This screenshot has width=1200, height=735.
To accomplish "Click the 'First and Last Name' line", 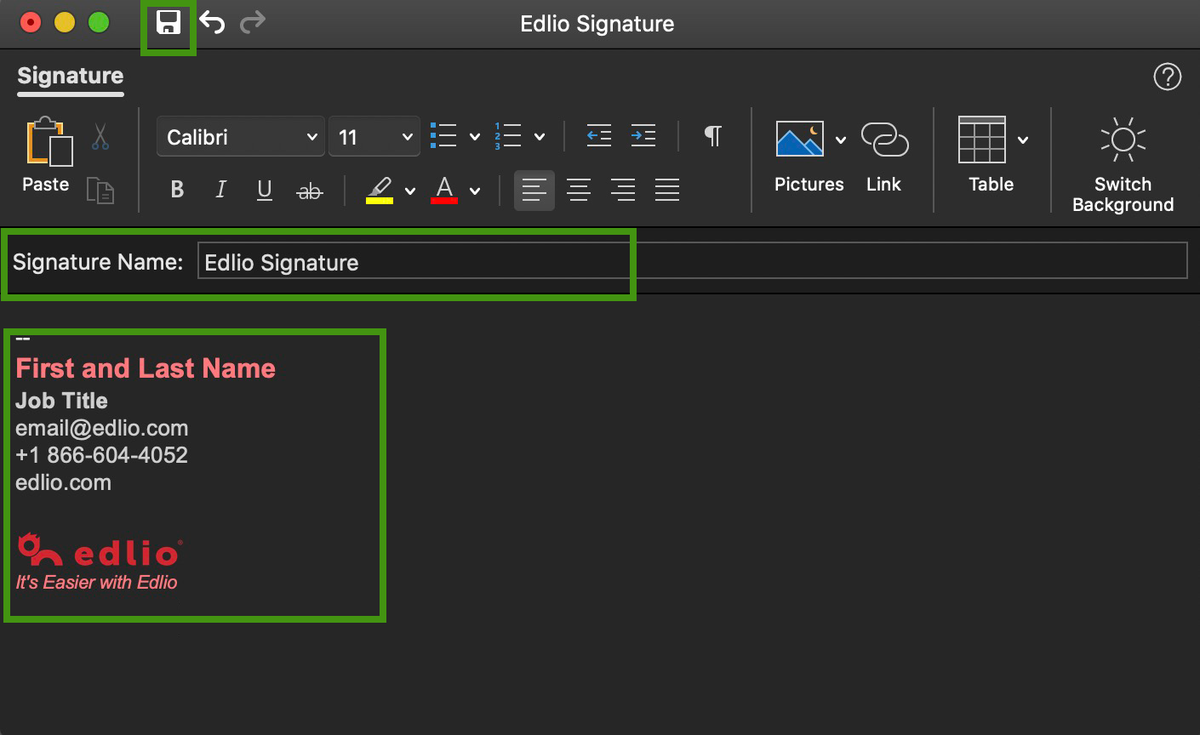I will coord(145,369).
